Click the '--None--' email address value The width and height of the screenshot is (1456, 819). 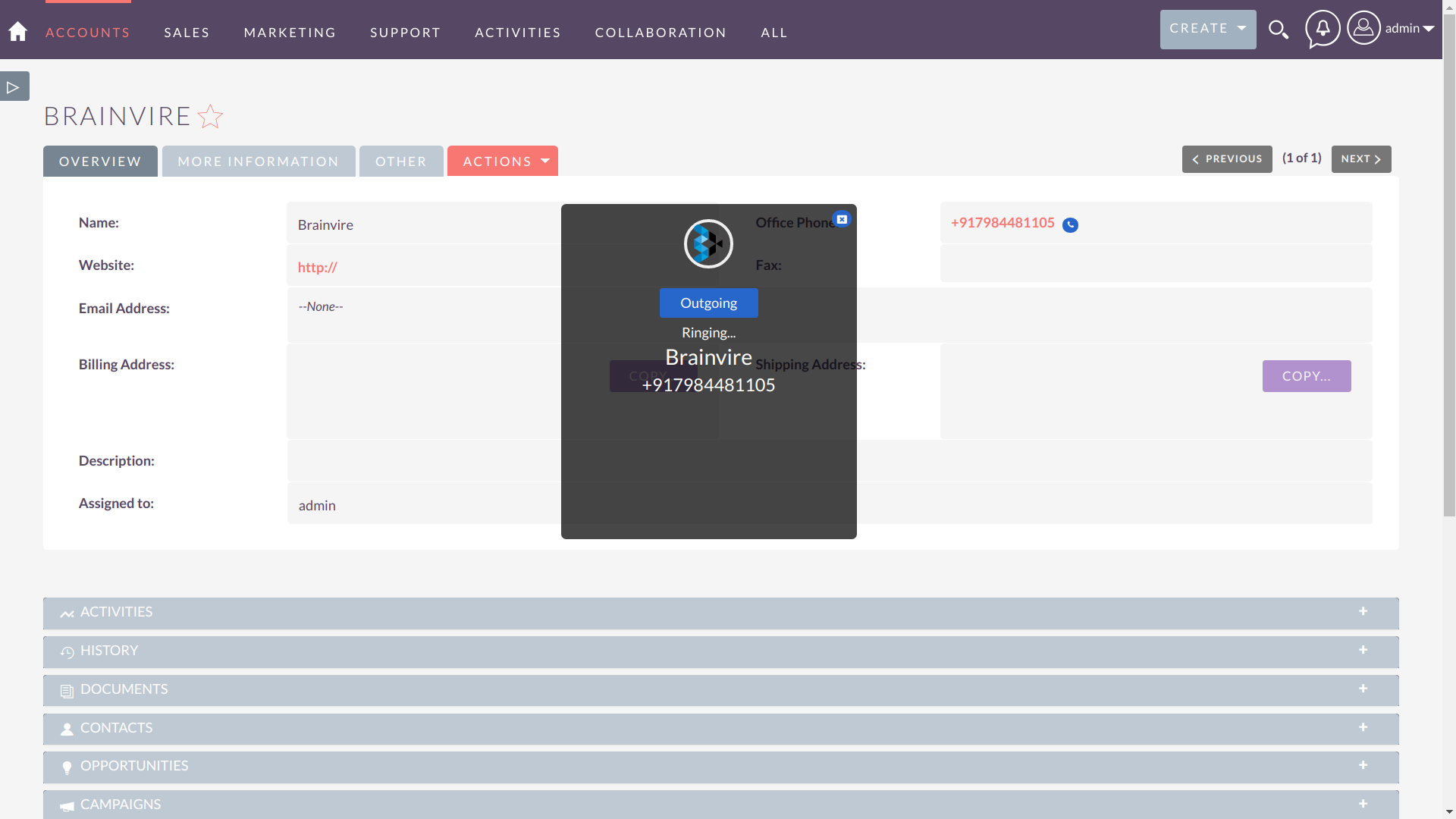[321, 306]
